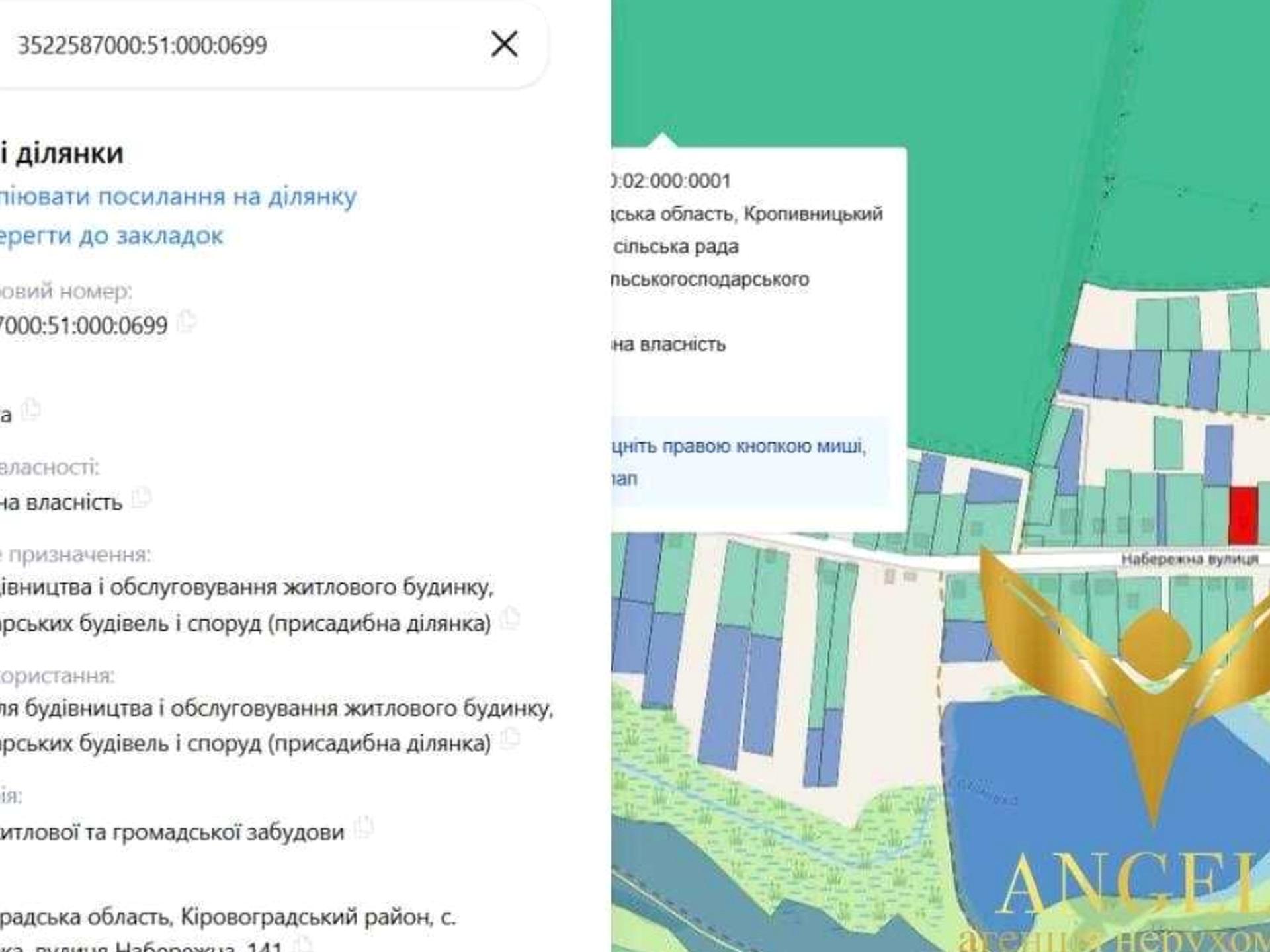Copy the 'призначення' purpose text
The height and width of the screenshot is (952, 1270).
tap(510, 619)
